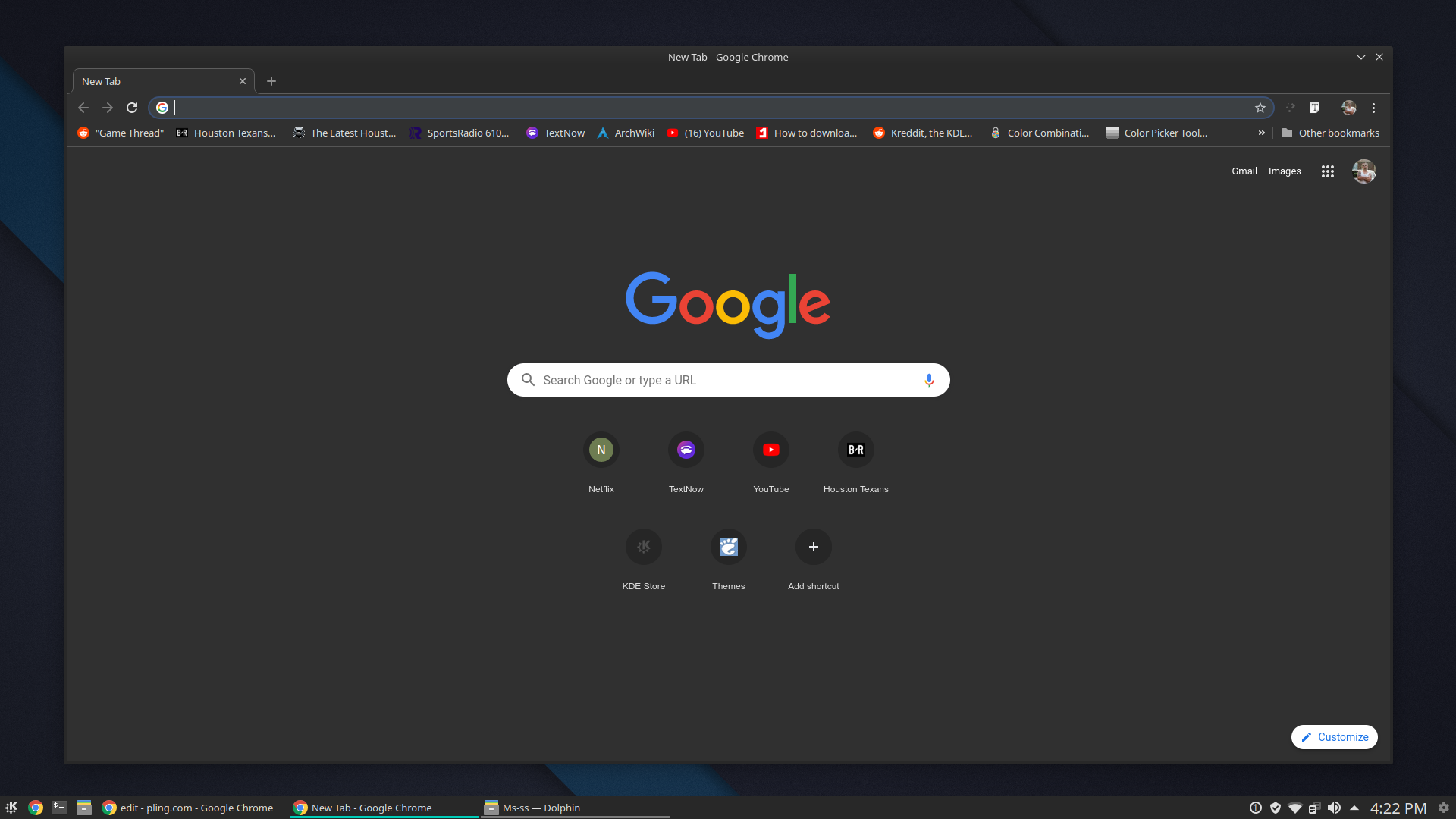Open the network Wi-Fi tray icon
This screenshot has width=1456, height=819.
pyautogui.click(x=1295, y=808)
